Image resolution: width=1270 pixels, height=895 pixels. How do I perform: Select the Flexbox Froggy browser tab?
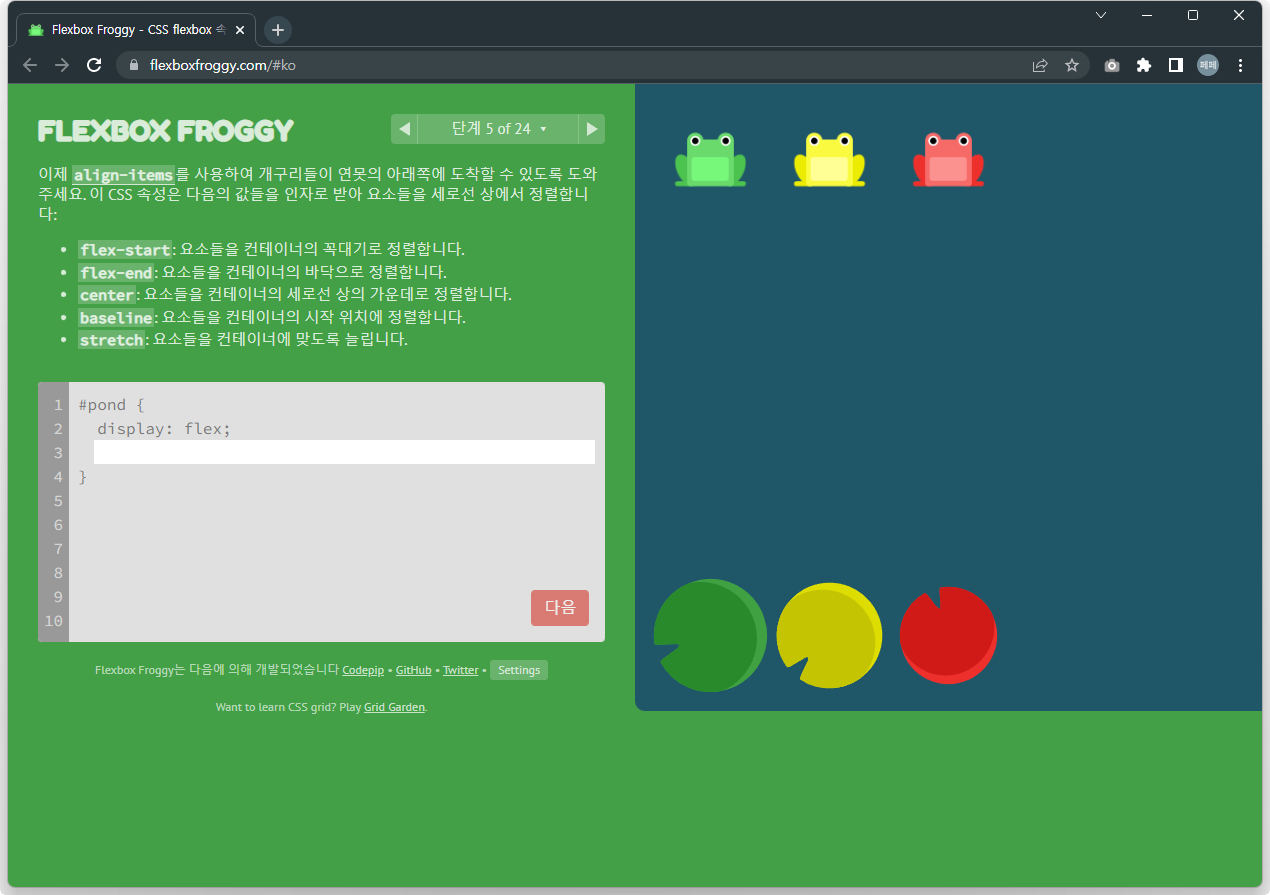tap(135, 30)
